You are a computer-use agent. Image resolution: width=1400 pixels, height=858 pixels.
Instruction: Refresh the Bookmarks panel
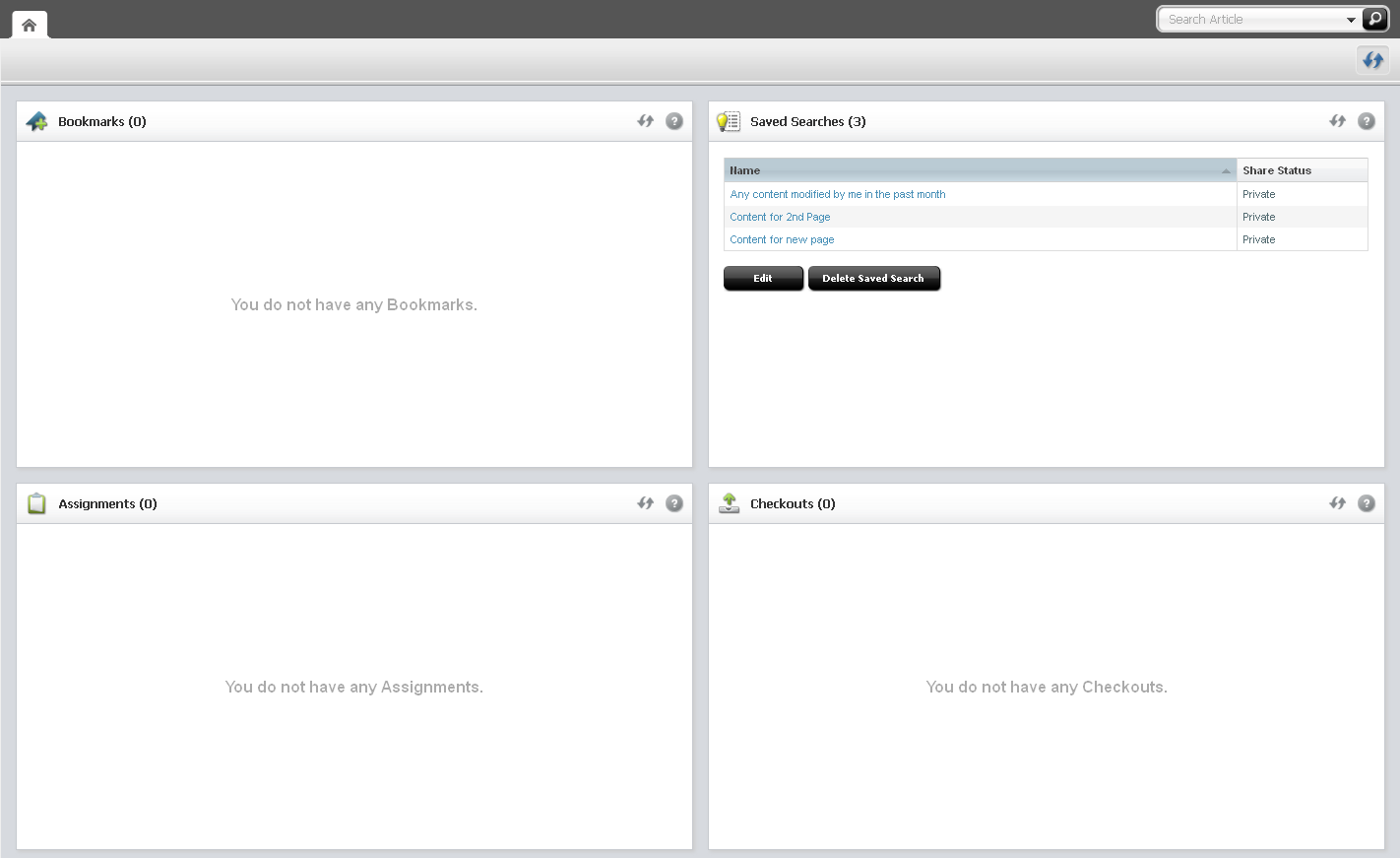[x=646, y=121]
